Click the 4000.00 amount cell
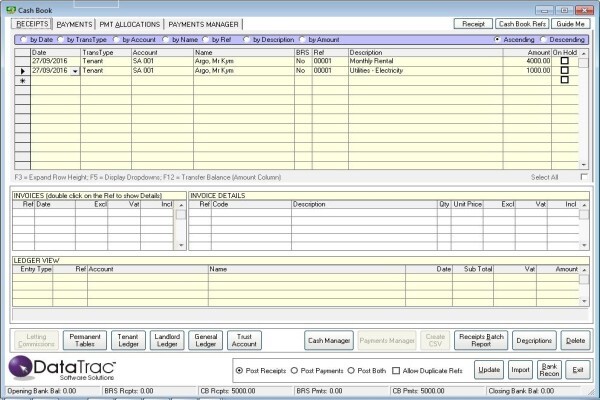The image size is (600, 400). click(x=527, y=61)
